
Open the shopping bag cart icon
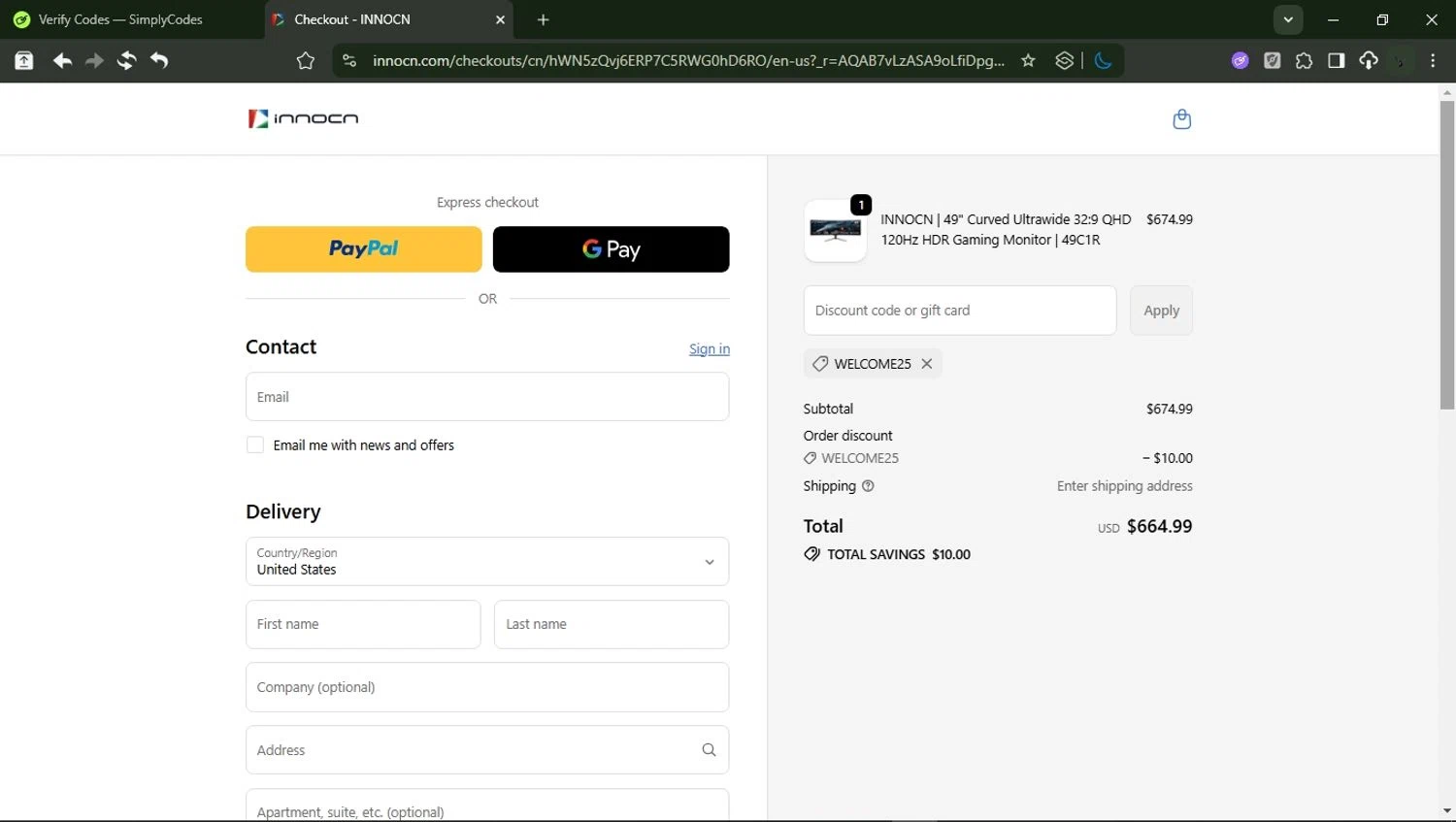(x=1181, y=119)
